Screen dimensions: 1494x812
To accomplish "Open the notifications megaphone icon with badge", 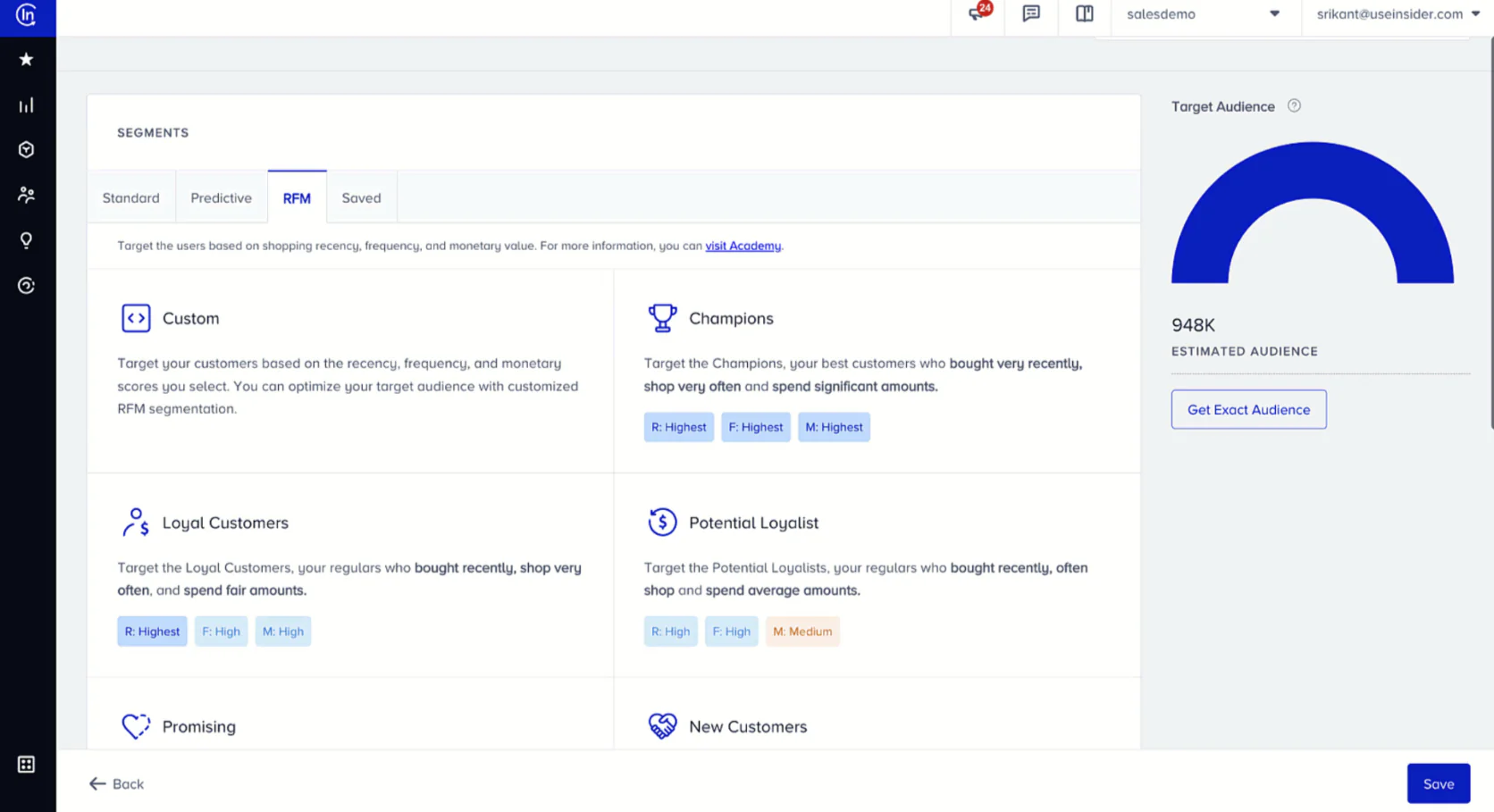I will (978, 14).
